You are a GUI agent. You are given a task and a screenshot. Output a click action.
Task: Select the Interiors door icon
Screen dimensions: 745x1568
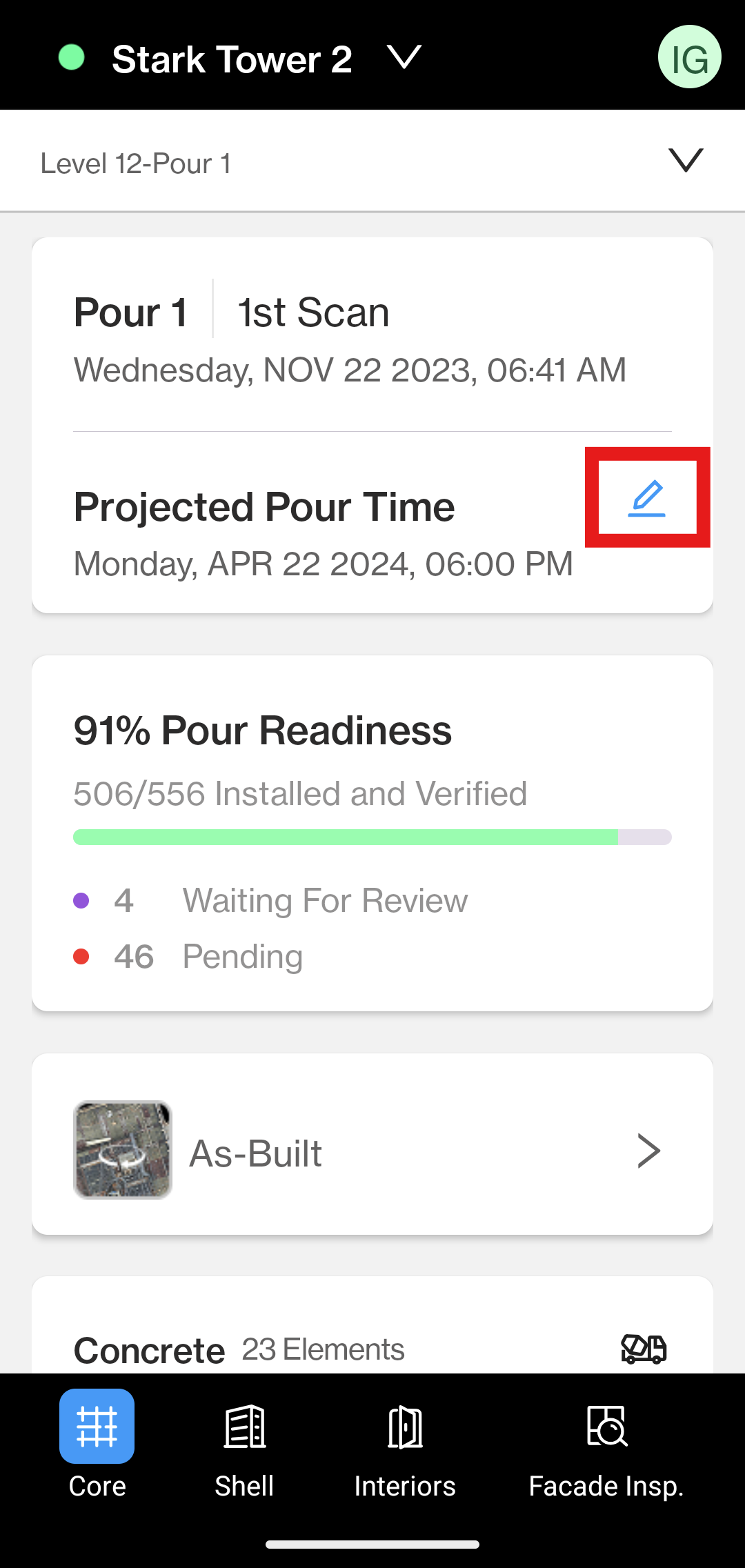point(405,1427)
